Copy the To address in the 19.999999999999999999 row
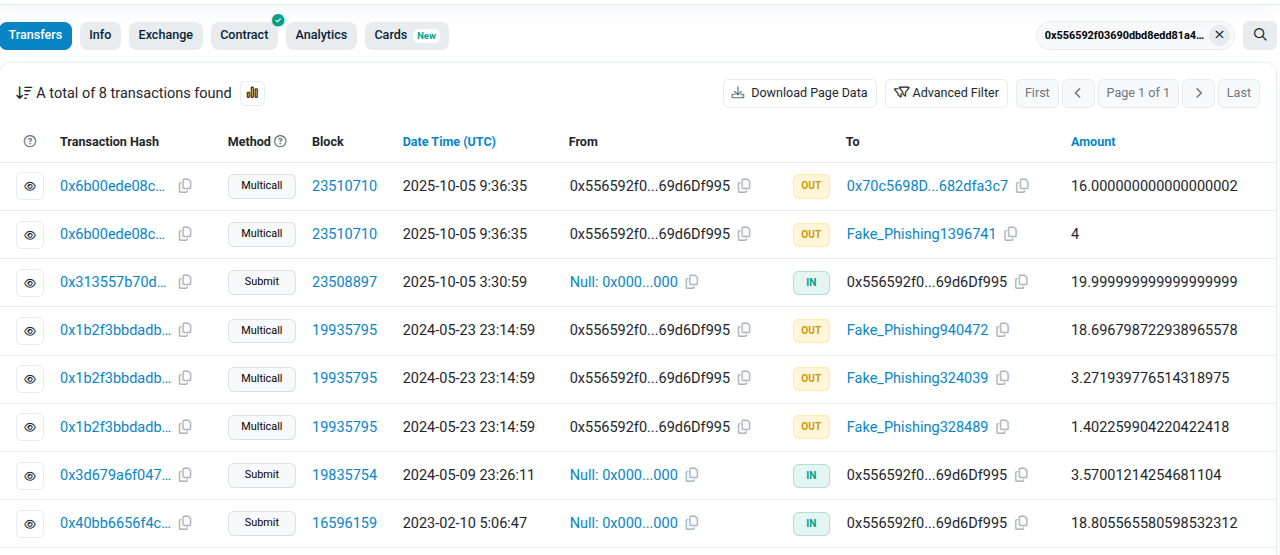 1021,282
